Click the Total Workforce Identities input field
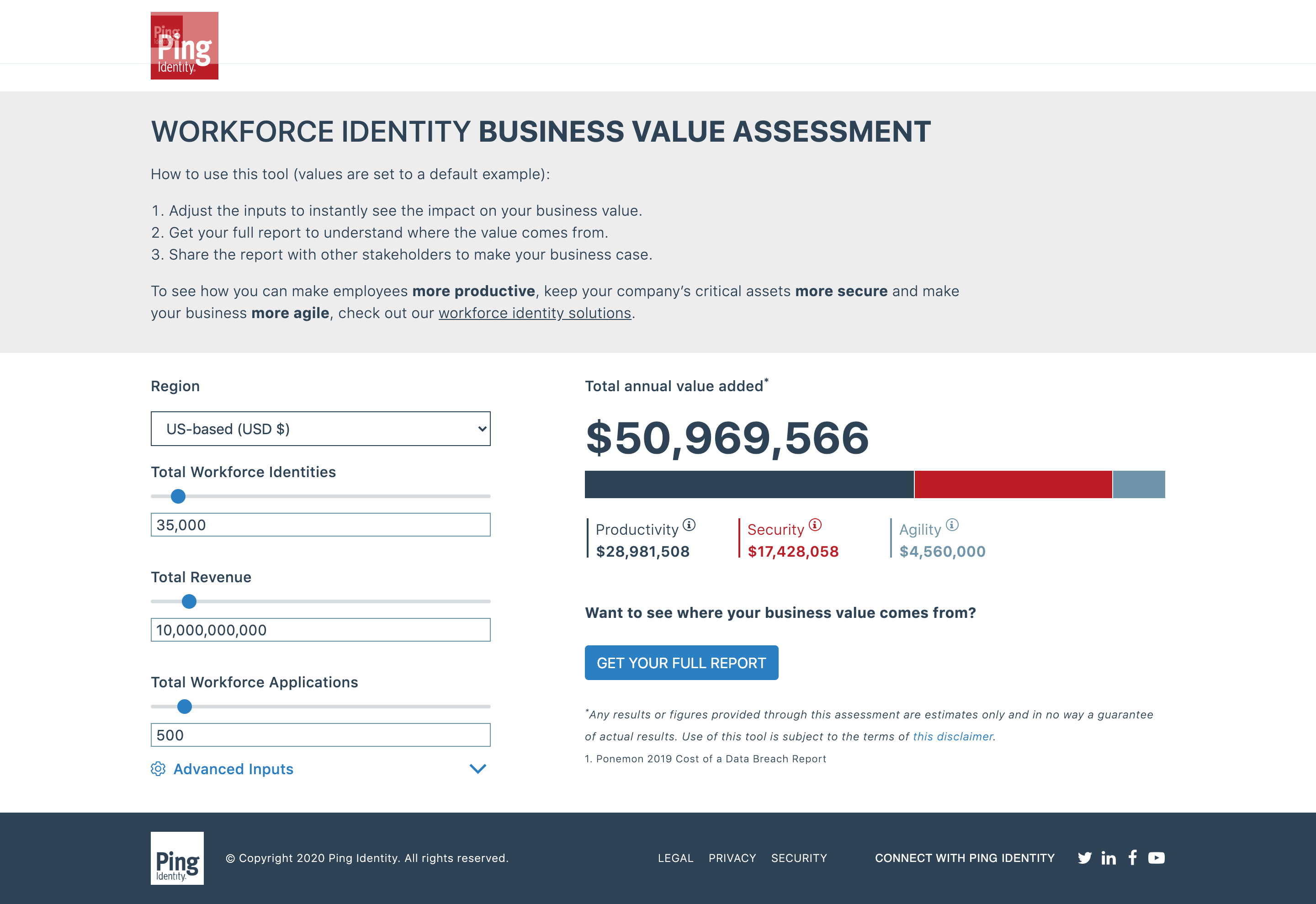The width and height of the screenshot is (1316, 904). click(320, 525)
